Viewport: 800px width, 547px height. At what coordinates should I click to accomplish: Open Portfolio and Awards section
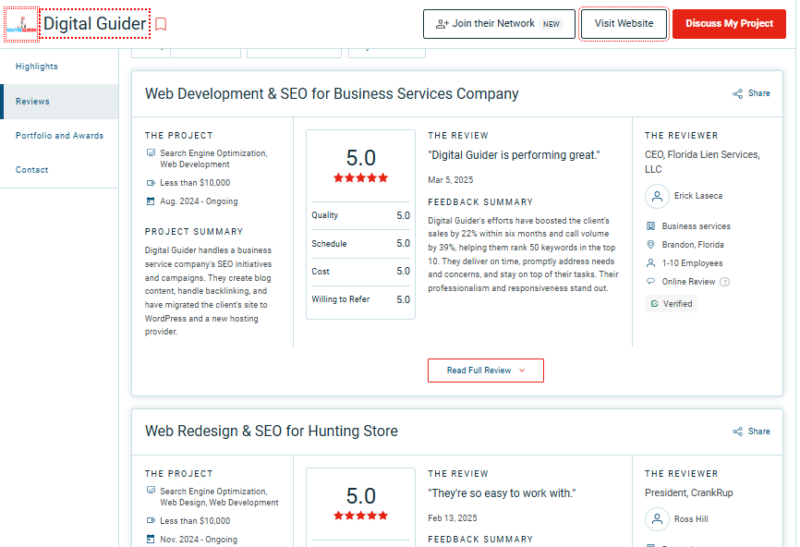tap(59, 136)
